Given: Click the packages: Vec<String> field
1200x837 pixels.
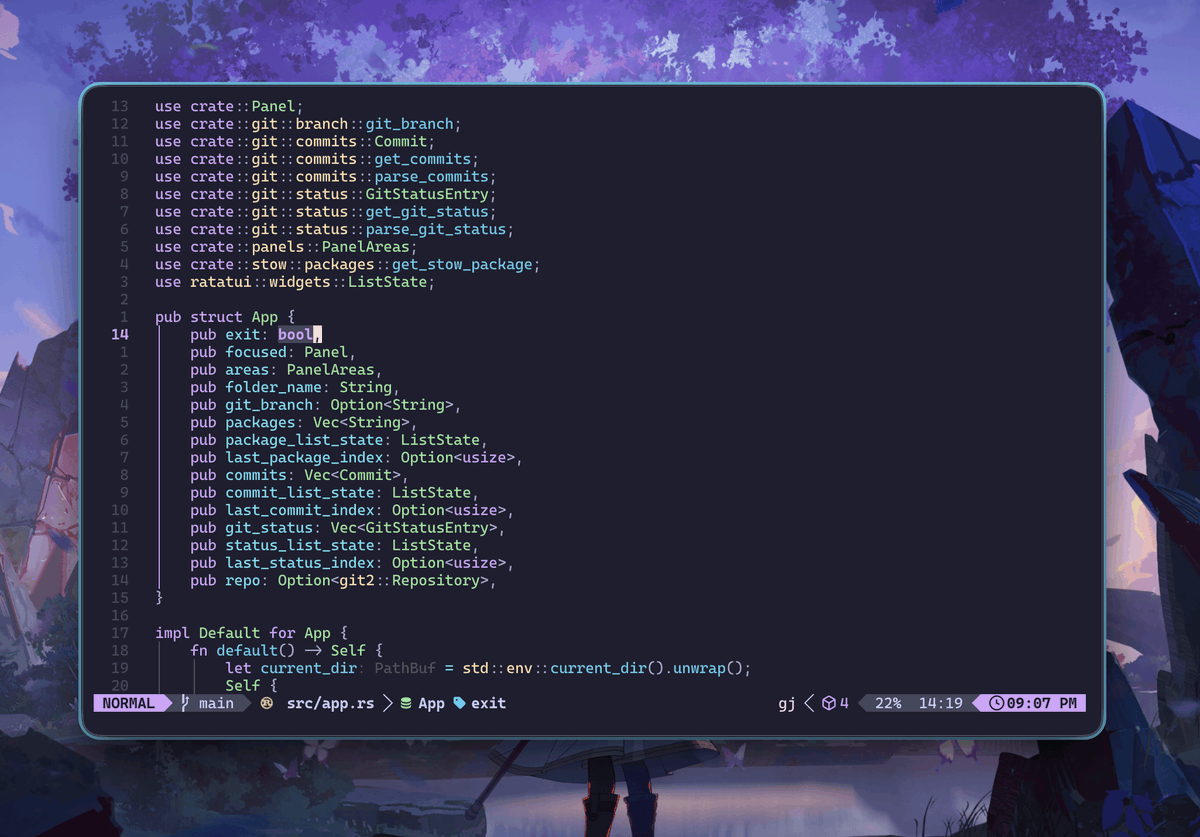Looking at the screenshot, I should [x=304, y=422].
